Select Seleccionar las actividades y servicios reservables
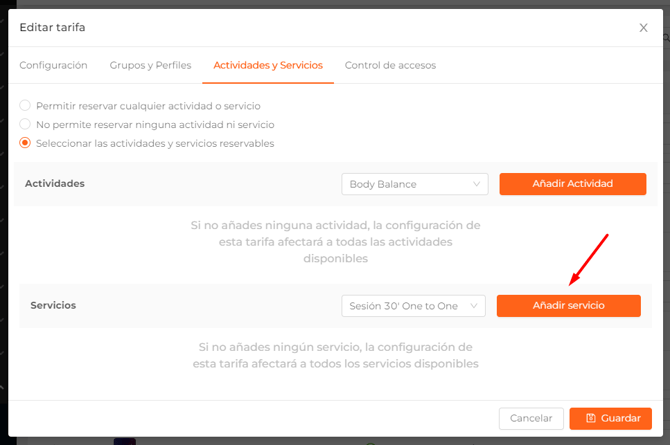This screenshot has height=445, width=670. (x=25, y=143)
